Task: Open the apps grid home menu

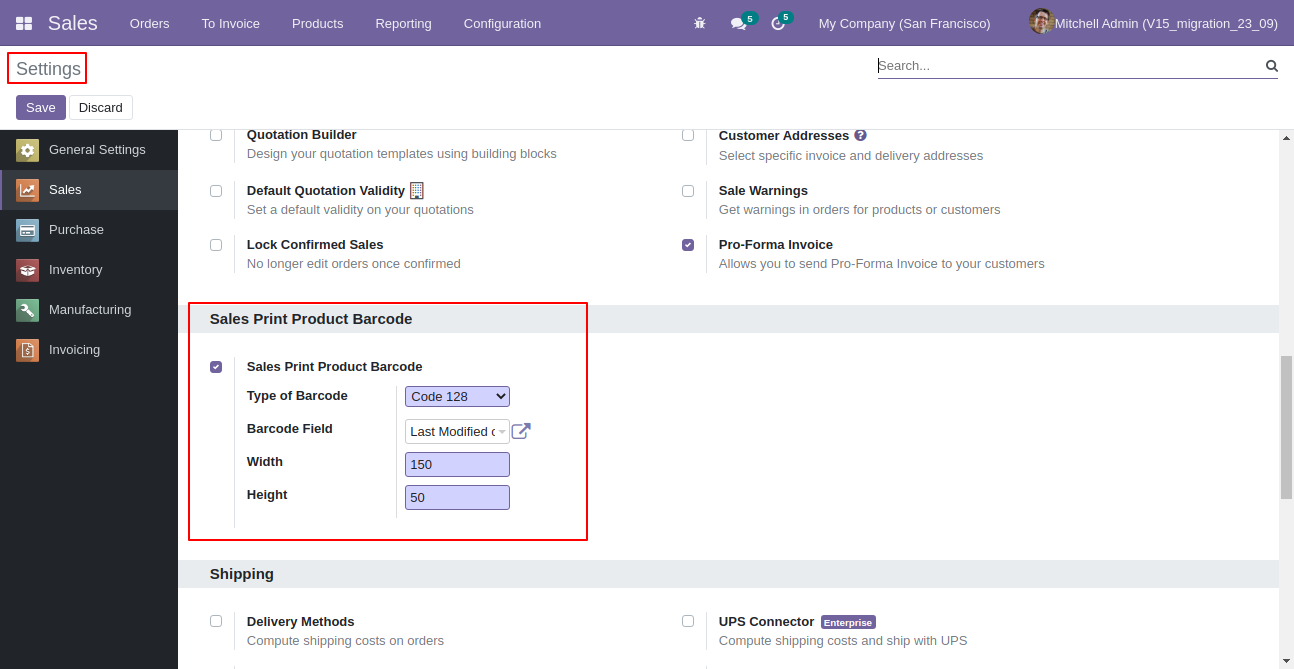Action: [x=24, y=23]
